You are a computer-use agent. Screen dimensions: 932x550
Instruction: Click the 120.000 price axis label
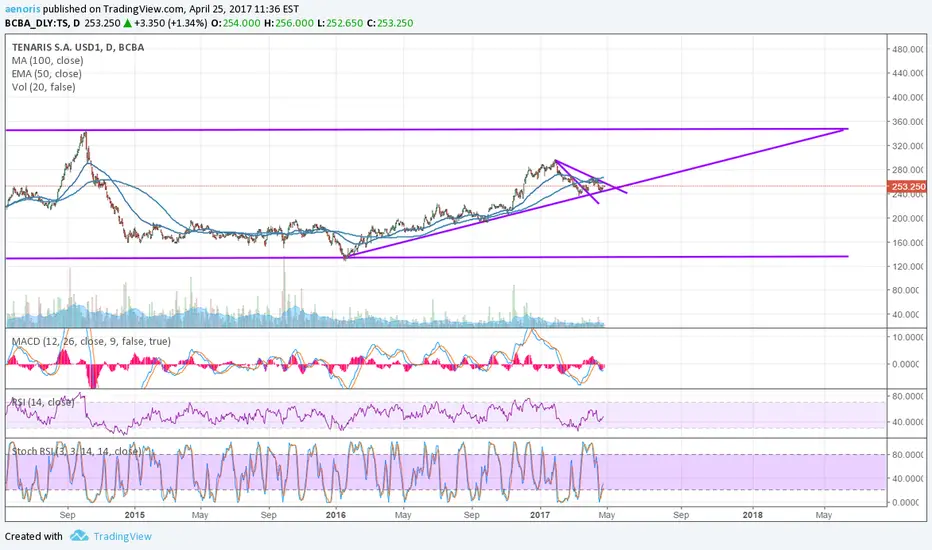pyautogui.click(x=908, y=266)
